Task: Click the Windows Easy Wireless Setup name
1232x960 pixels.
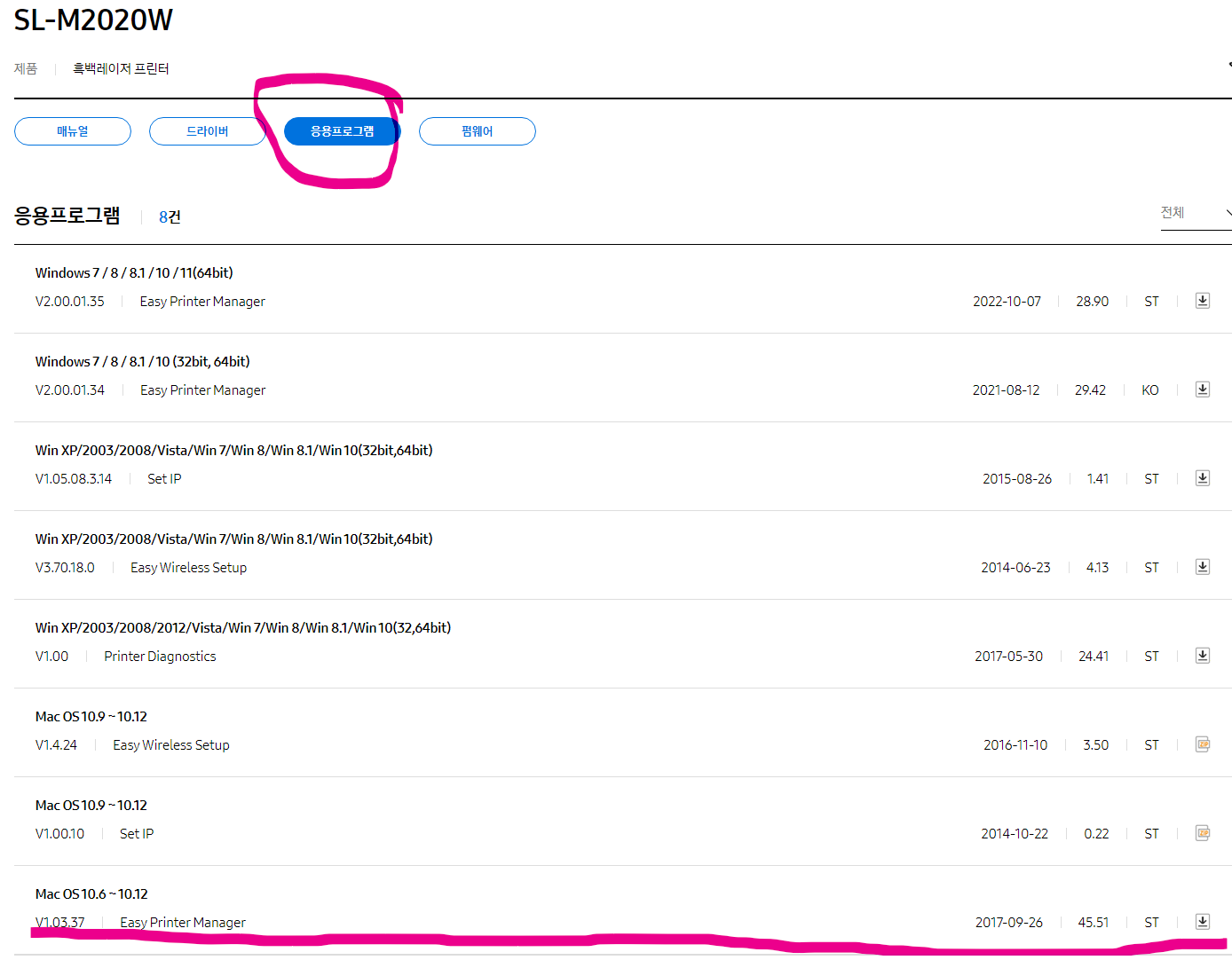Action: 188,568
